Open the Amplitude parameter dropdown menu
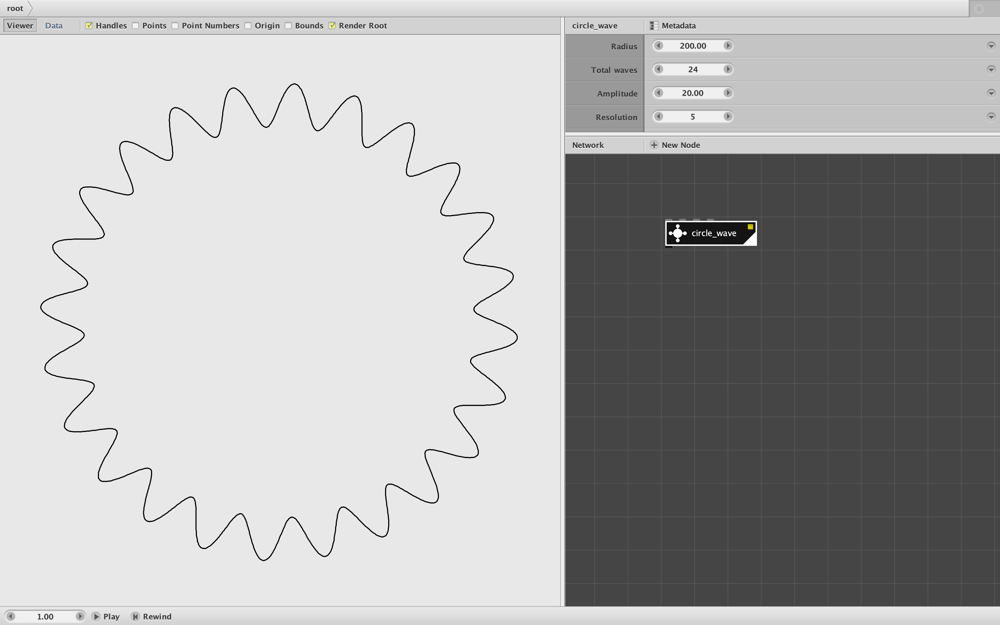 991,93
